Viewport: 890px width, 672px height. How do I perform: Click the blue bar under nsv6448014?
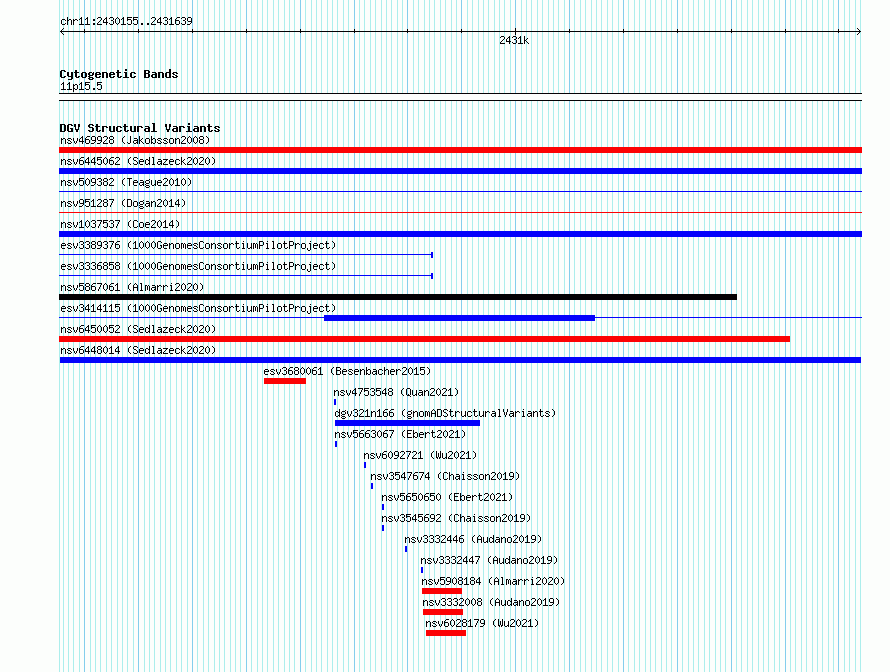(460, 360)
